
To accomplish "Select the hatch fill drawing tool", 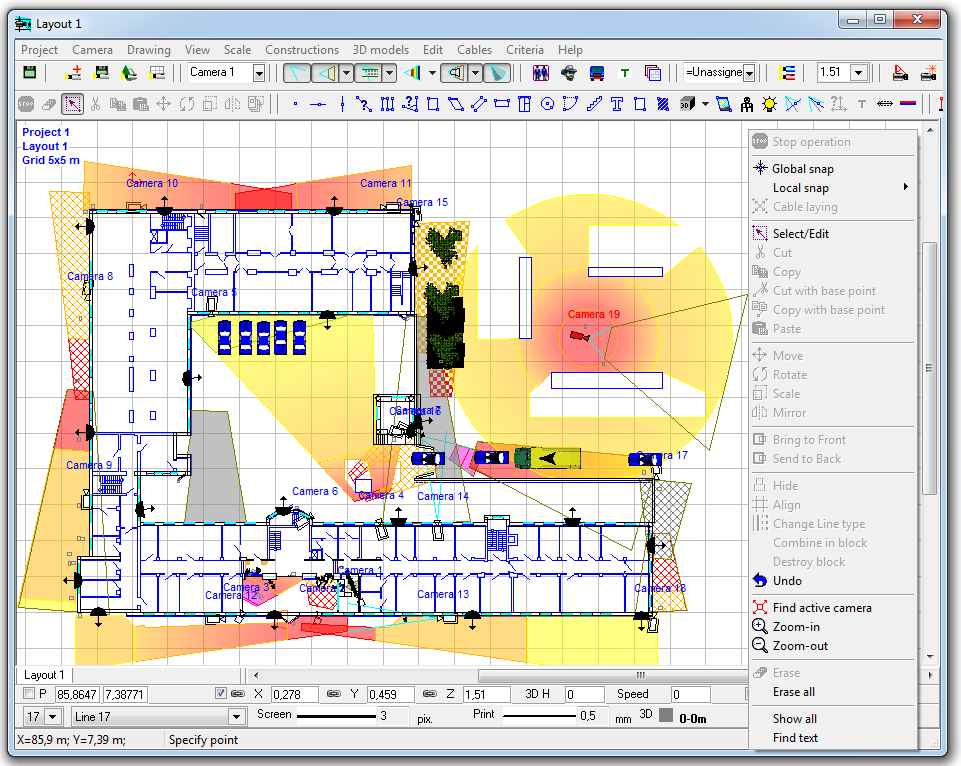I will point(663,104).
